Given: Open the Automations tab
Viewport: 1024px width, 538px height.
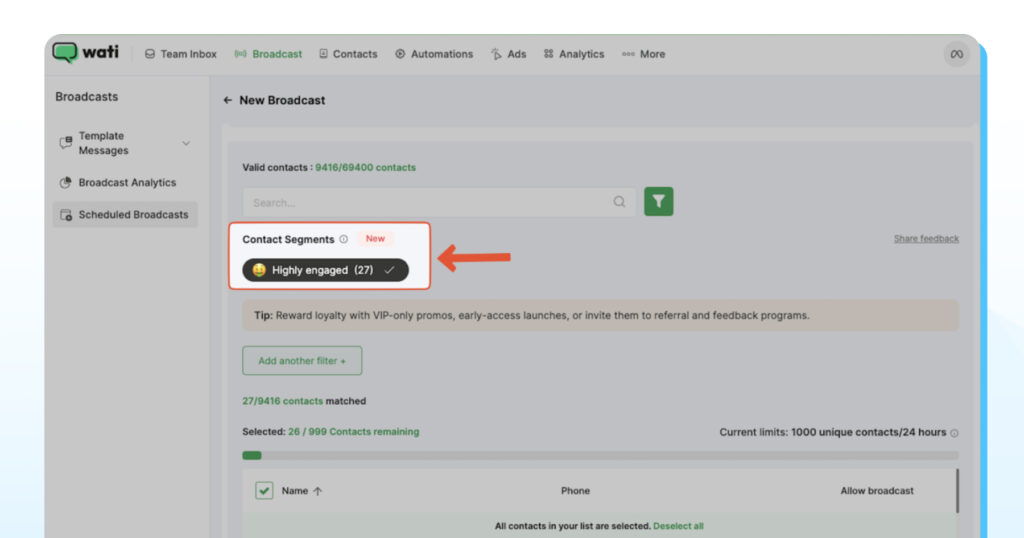Looking at the screenshot, I should pyautogui.click(x=434, y=54).
